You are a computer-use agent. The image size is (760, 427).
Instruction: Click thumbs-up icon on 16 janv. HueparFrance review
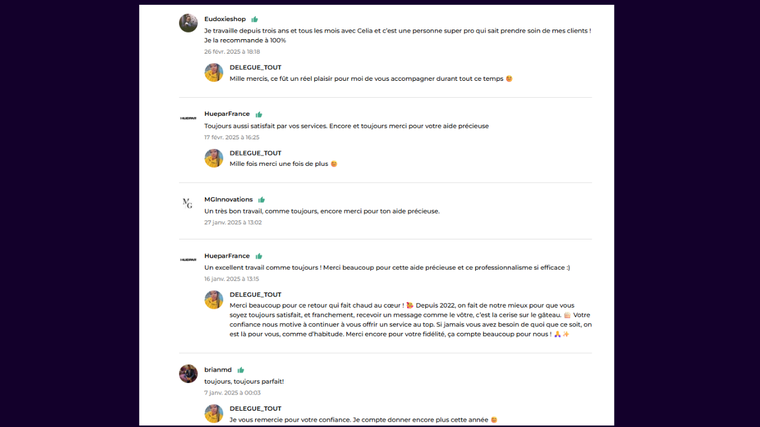point(259,256)
